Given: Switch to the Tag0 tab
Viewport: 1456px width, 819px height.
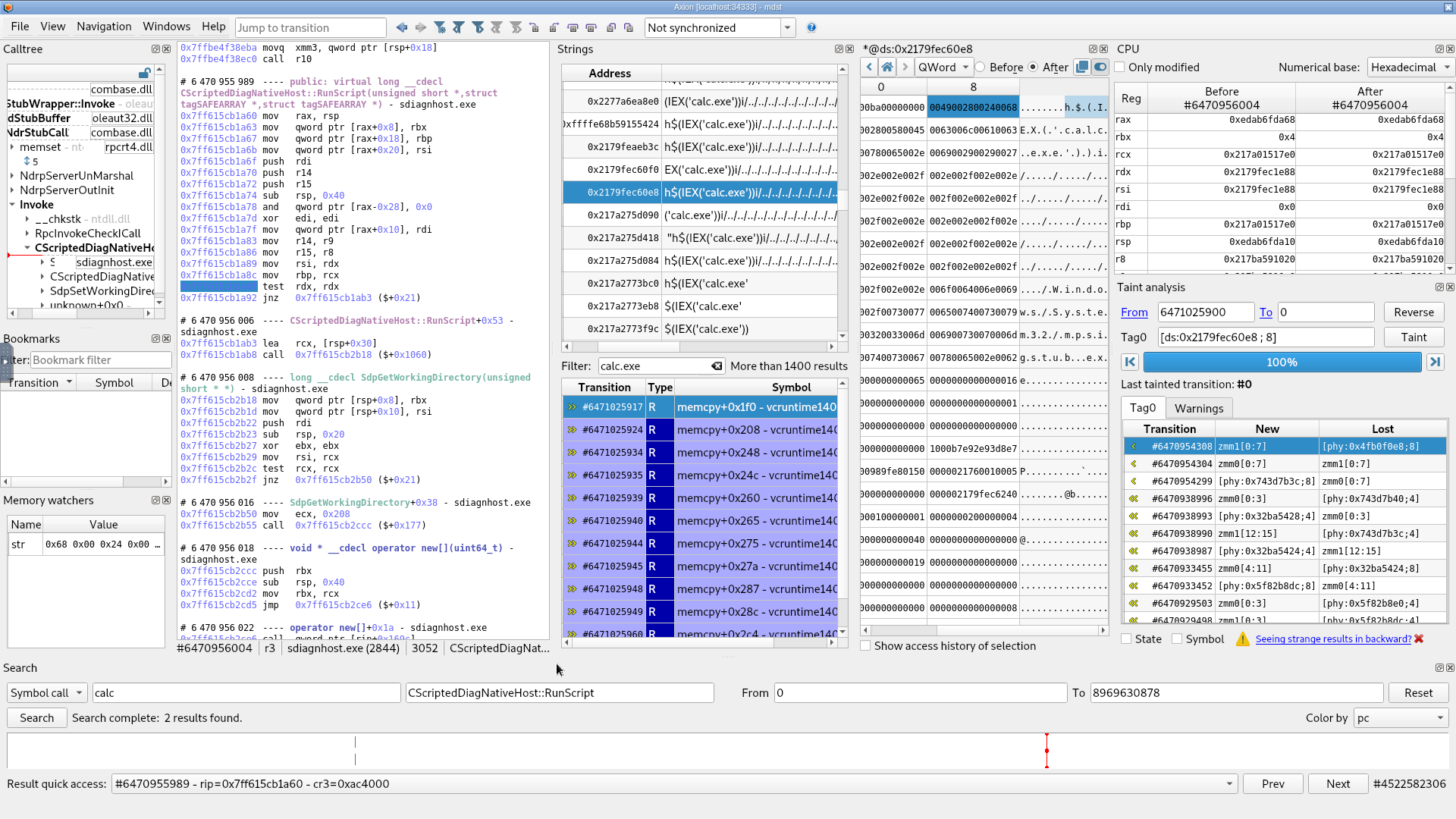Looking at the screenshot, I should 1143,408.
